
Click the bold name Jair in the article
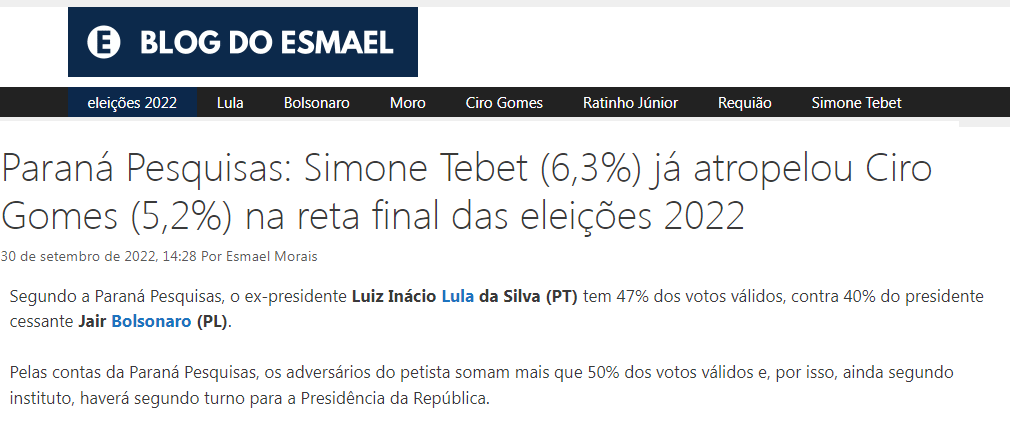pyautogui.click(x=93, y=322)
